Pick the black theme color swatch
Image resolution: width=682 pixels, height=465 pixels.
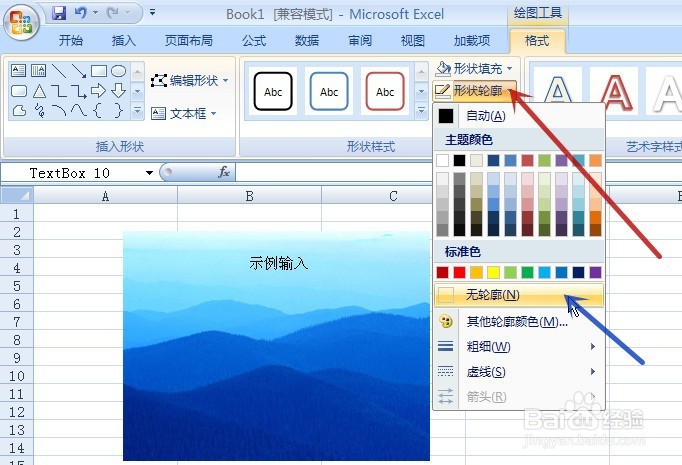click(459, 160)
